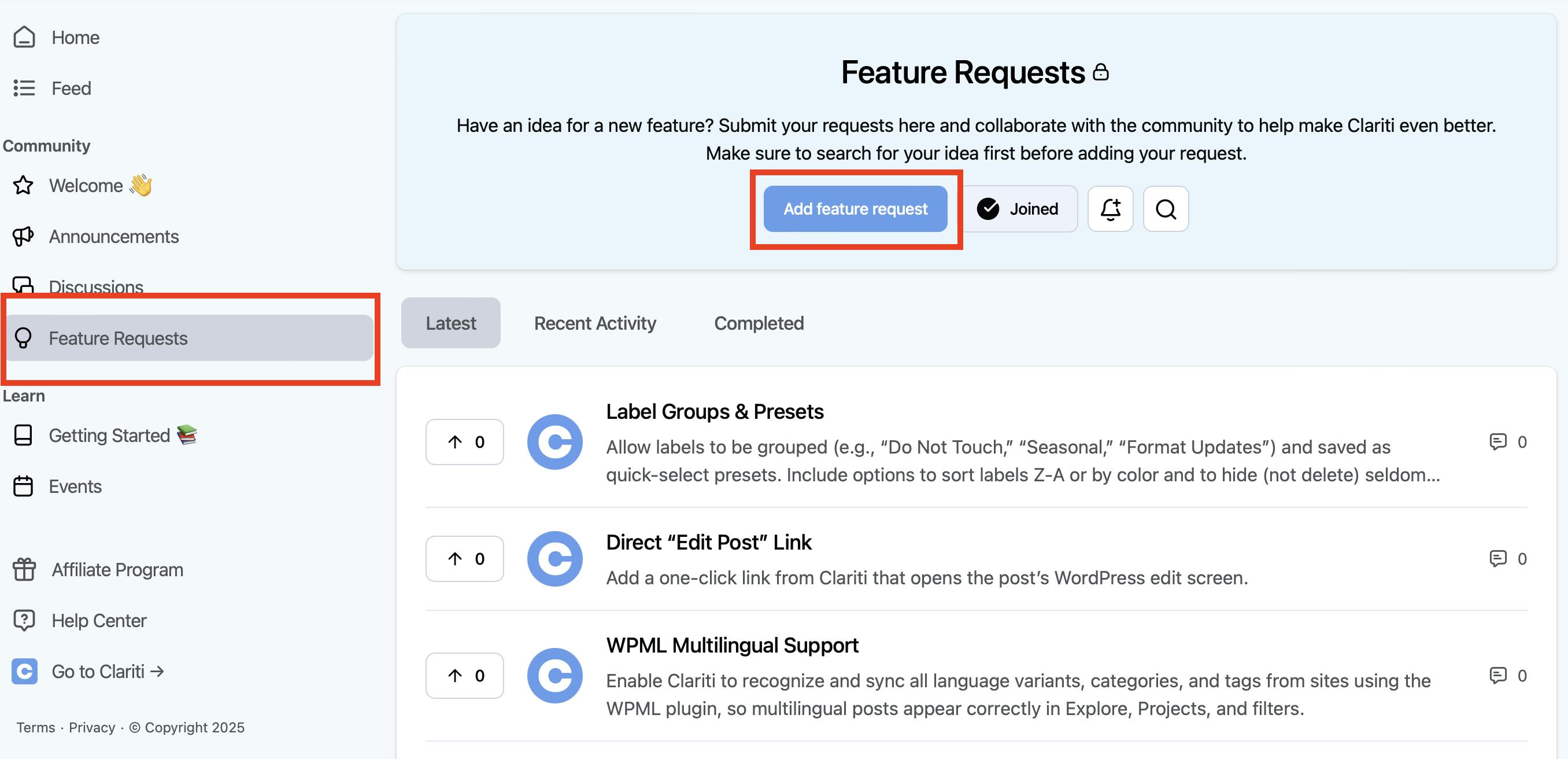
Task: Select the Feature Requests lightbulb icon
Action: (x=23, y=338)
